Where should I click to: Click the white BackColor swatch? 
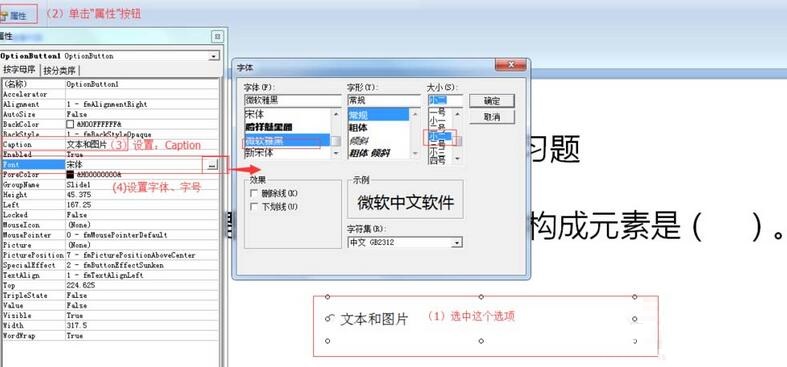coord(70,124)
